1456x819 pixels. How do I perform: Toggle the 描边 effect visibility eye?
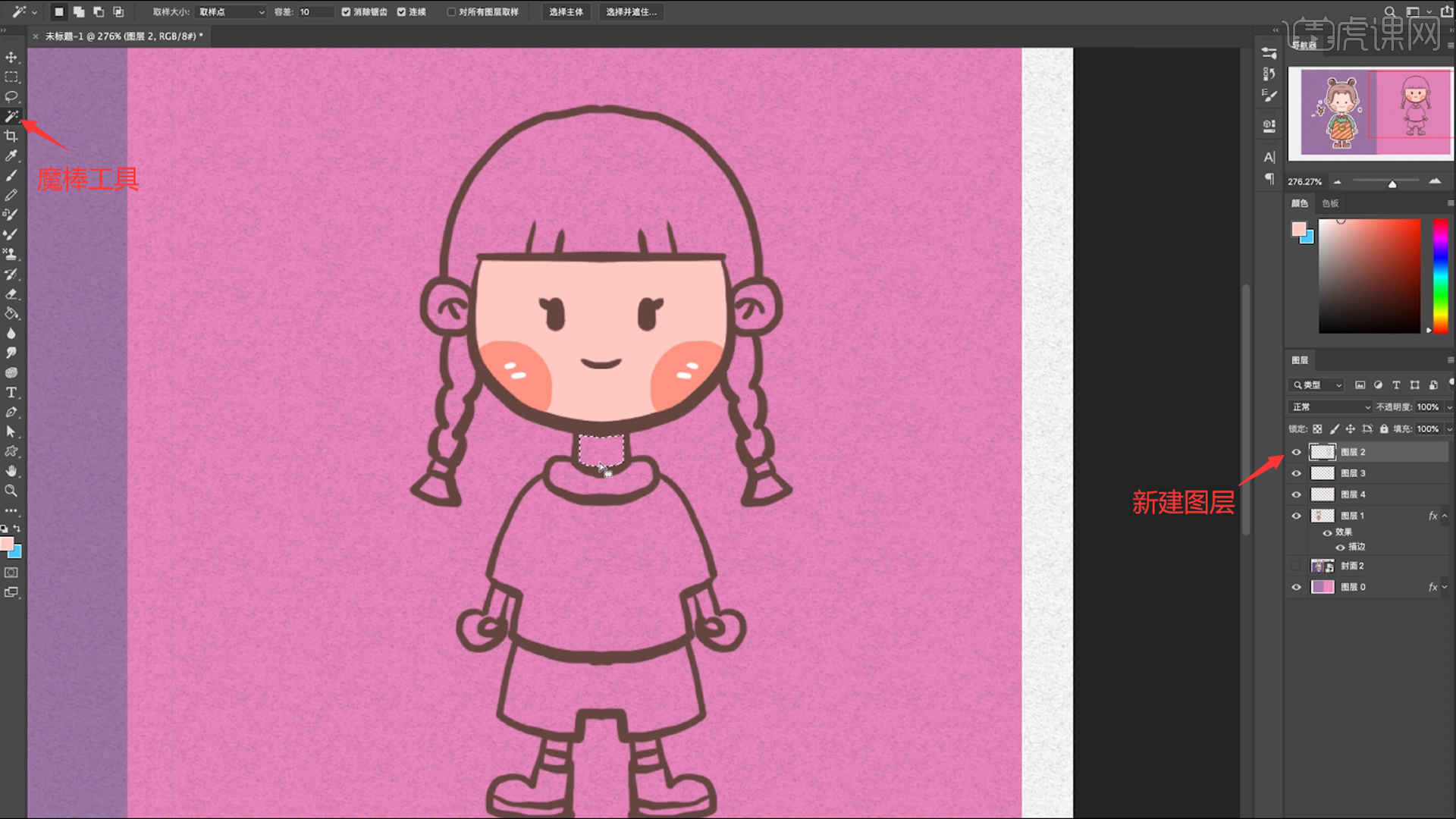tap(1340, 547)
